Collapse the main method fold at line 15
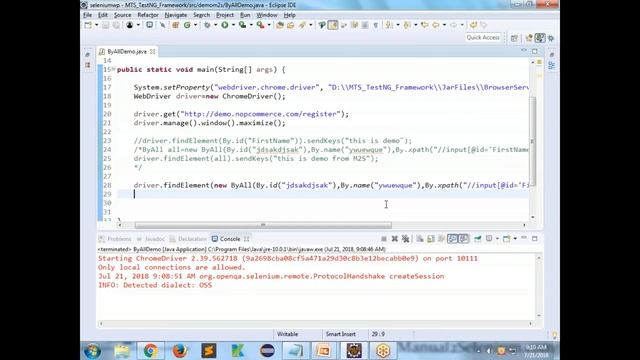Viewport: 640px width, 360px height. tap(113, 68)
